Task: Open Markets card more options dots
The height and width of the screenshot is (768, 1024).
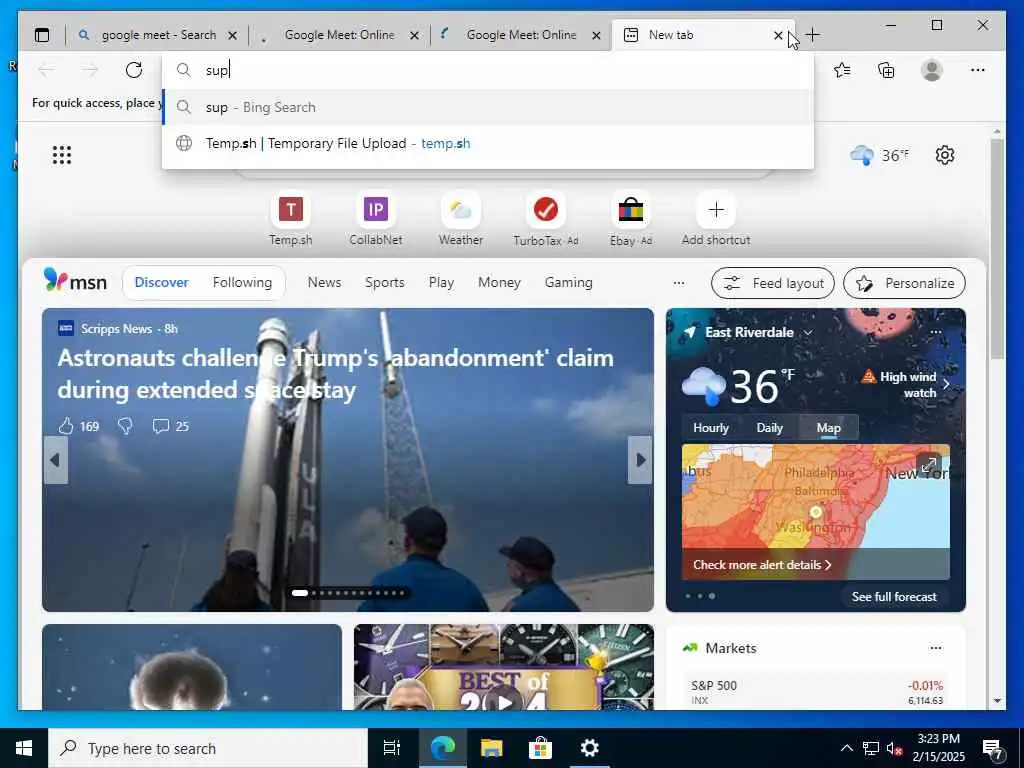Action: coord(936,648)
